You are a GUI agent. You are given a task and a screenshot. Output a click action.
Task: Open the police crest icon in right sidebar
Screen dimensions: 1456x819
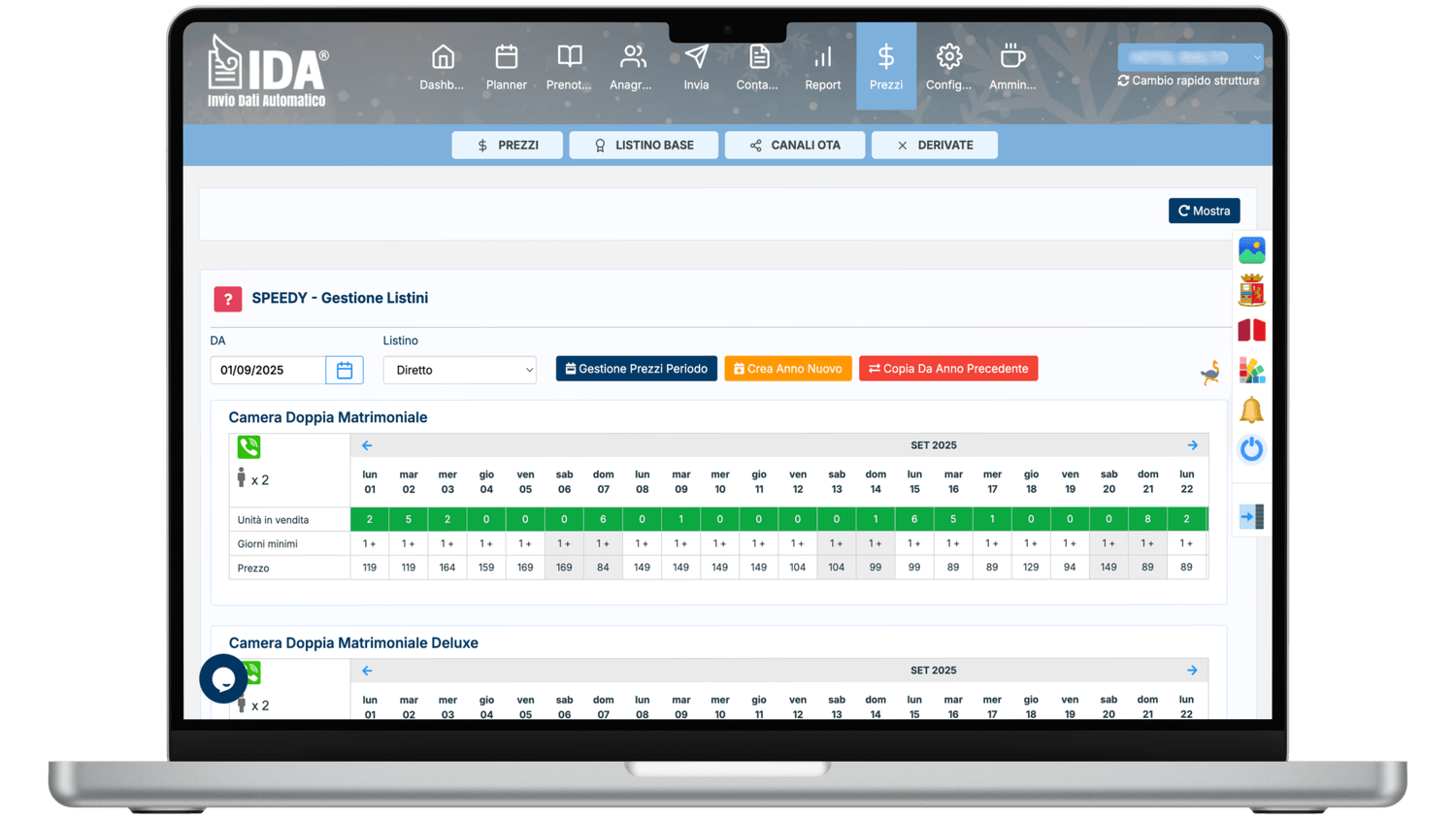[x=1251, y=290]
